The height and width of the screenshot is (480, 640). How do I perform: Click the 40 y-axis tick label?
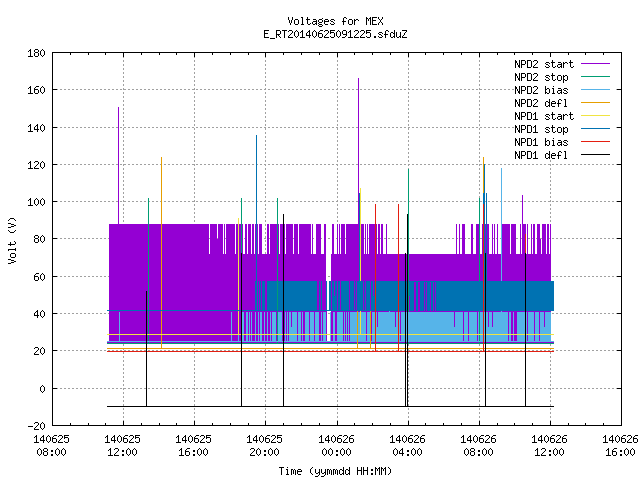pyautogui.click(x=39, y=314)
